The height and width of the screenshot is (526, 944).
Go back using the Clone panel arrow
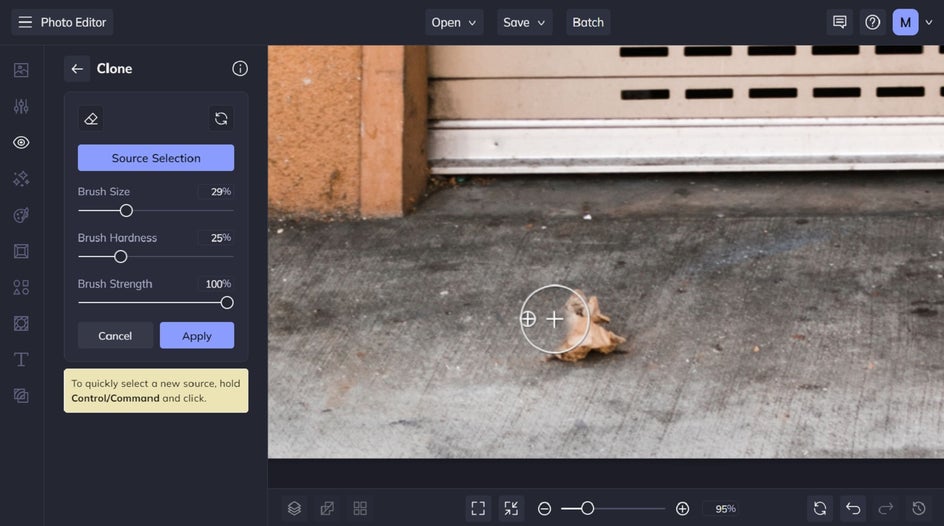[77, 69]
